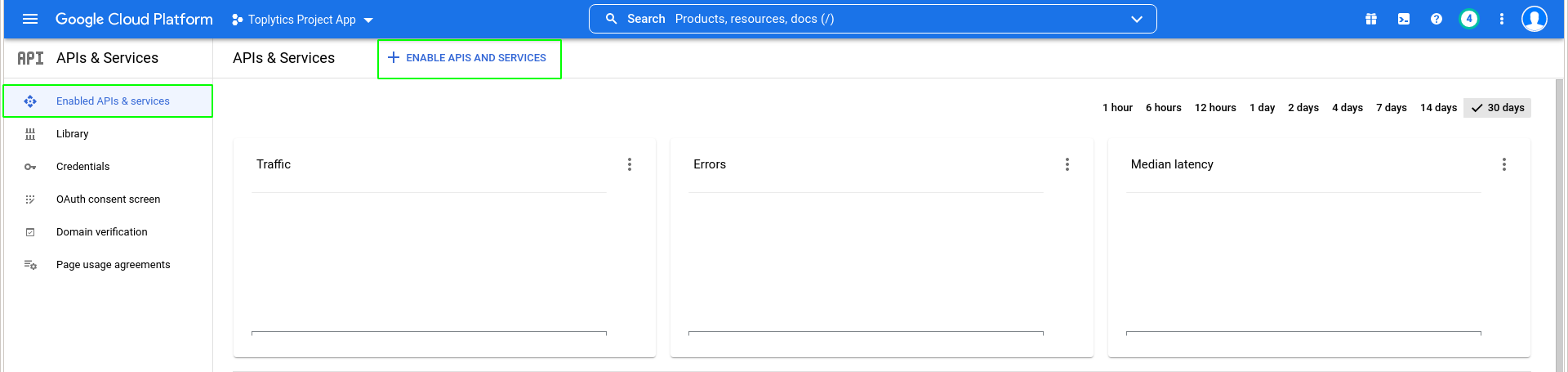1568x372 pixels.
Task: Go to Library in sidebar
Action: point(72,134)
